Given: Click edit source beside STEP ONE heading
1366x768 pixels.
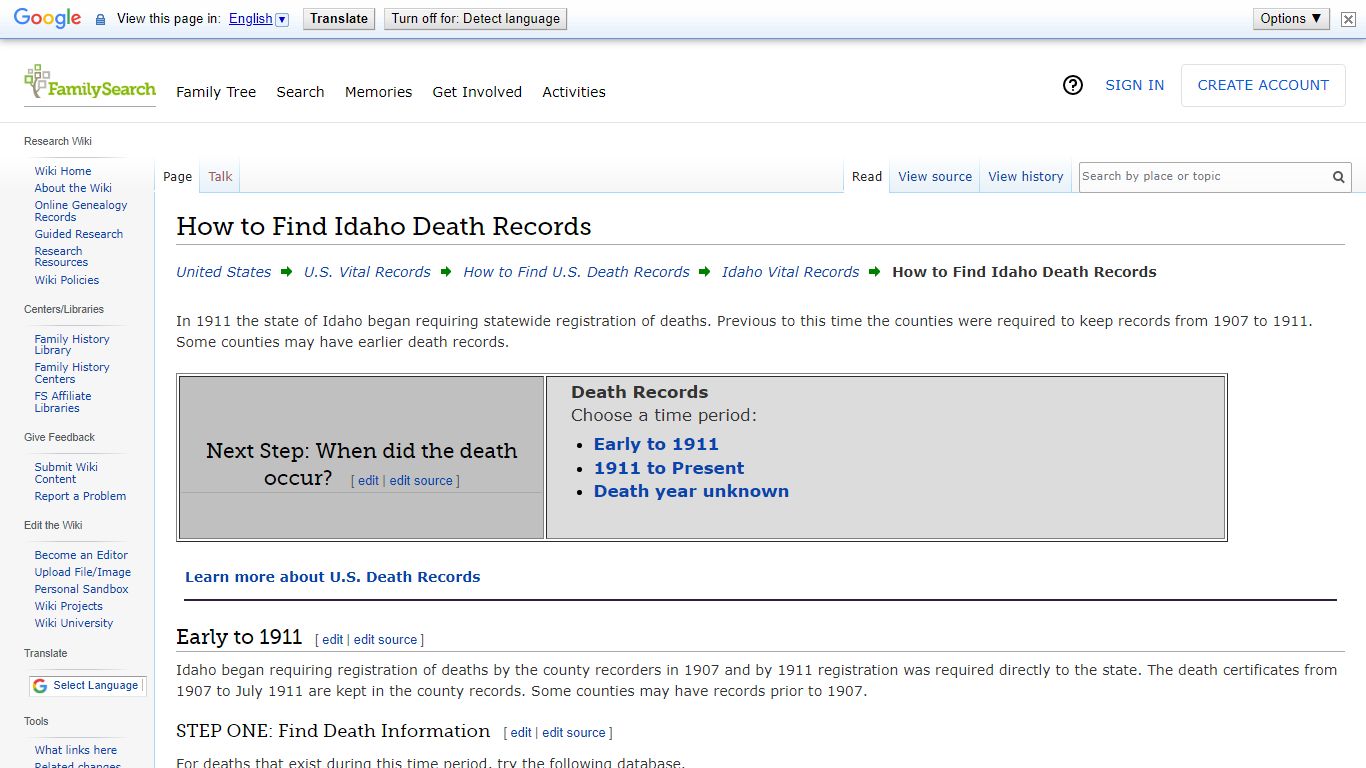Looking at the screenshot, I should coord(574,733).
